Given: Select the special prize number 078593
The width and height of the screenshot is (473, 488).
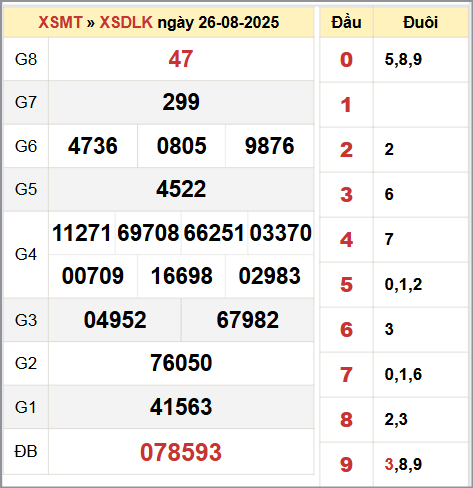Looking at the screenshot, I should coord(181,452).
